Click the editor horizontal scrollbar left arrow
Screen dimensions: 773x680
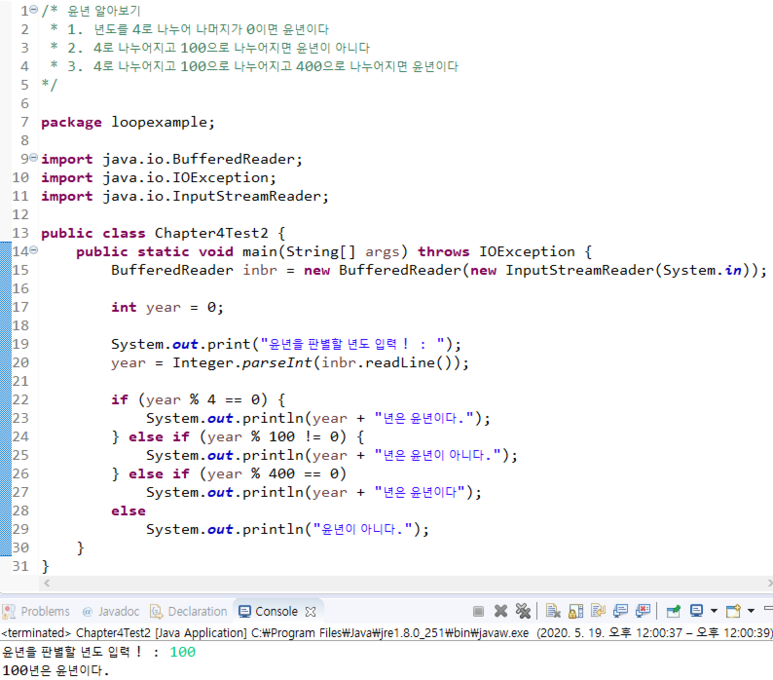47,583
